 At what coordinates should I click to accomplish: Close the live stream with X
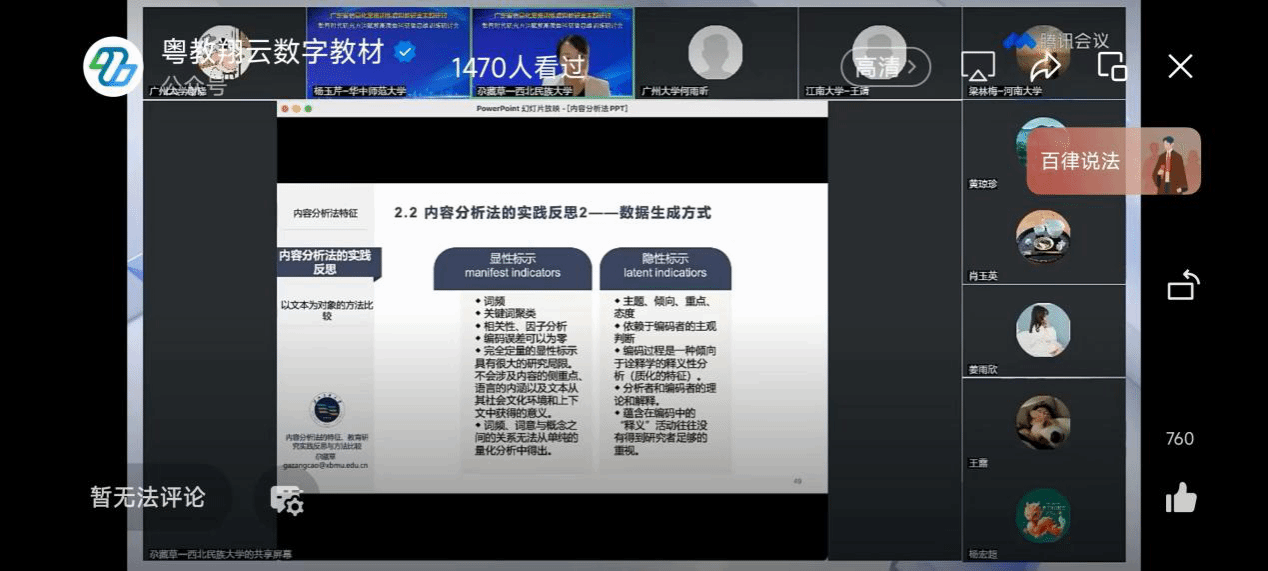pyautogui.click(x=1180, y=66)
